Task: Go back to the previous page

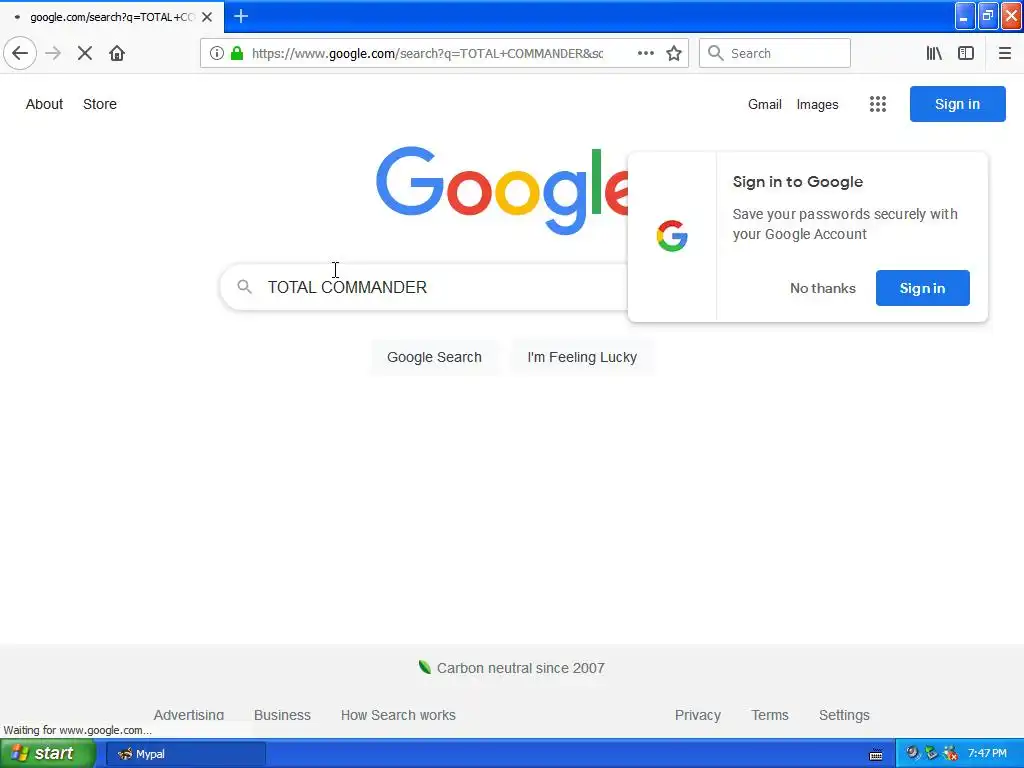Action: click(20, 53)
